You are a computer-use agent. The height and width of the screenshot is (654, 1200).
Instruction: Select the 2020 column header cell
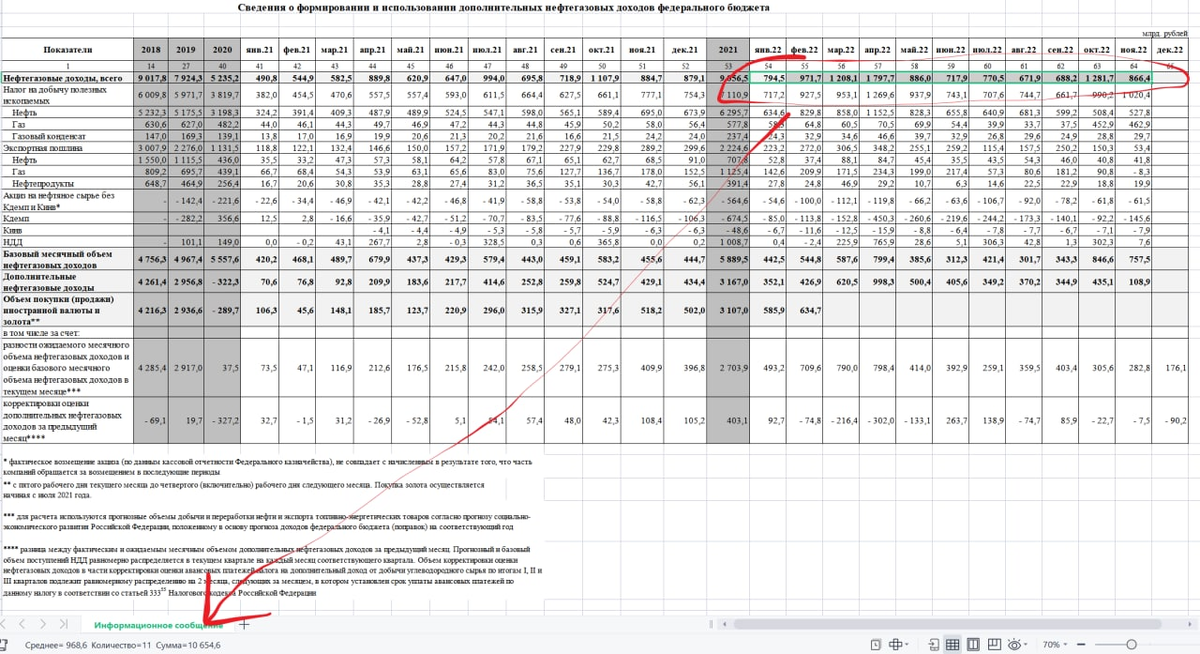click(223, 49)
